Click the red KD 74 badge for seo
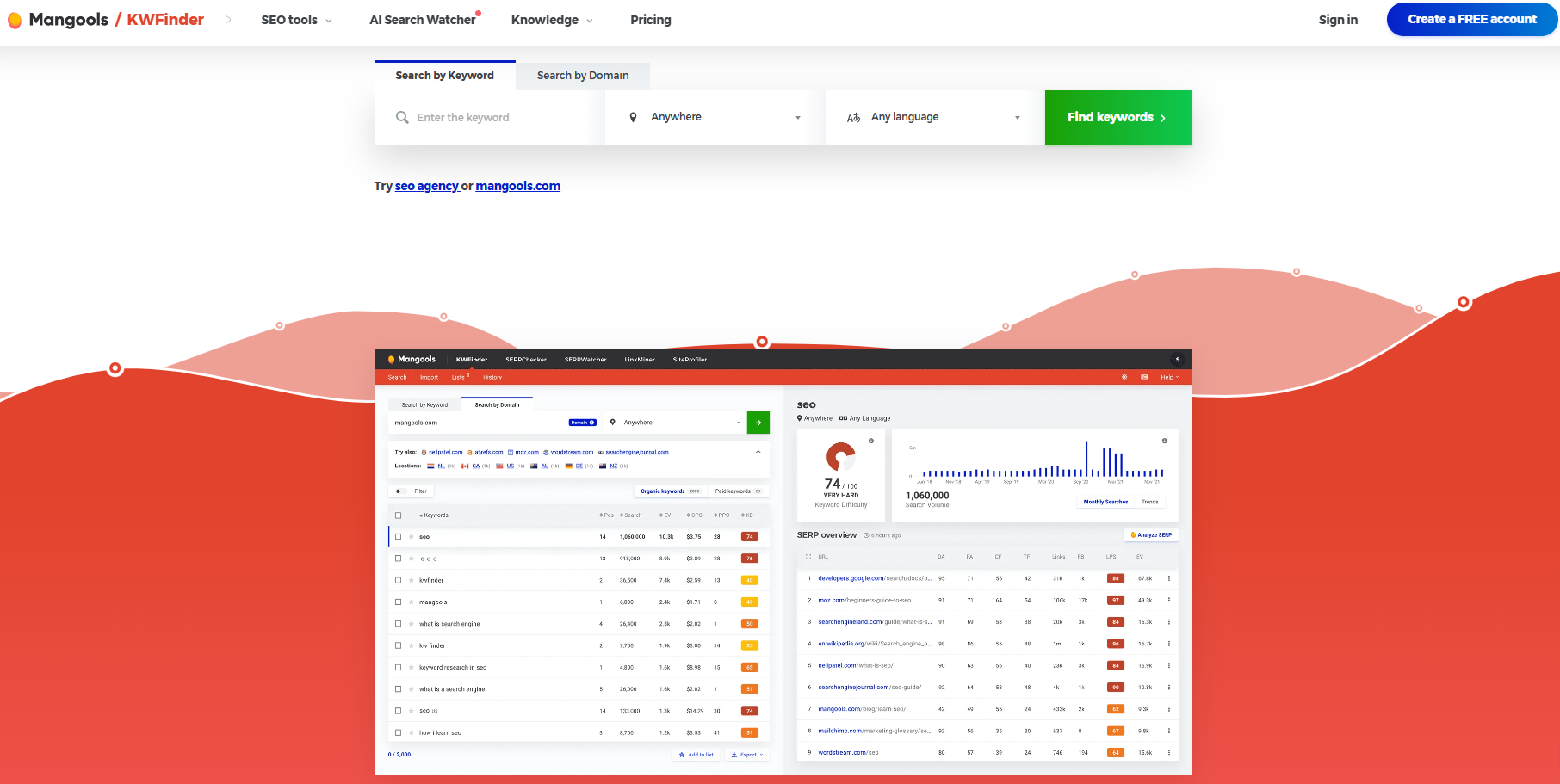This screenshot has height=784, width=1560. pos(749,536)
